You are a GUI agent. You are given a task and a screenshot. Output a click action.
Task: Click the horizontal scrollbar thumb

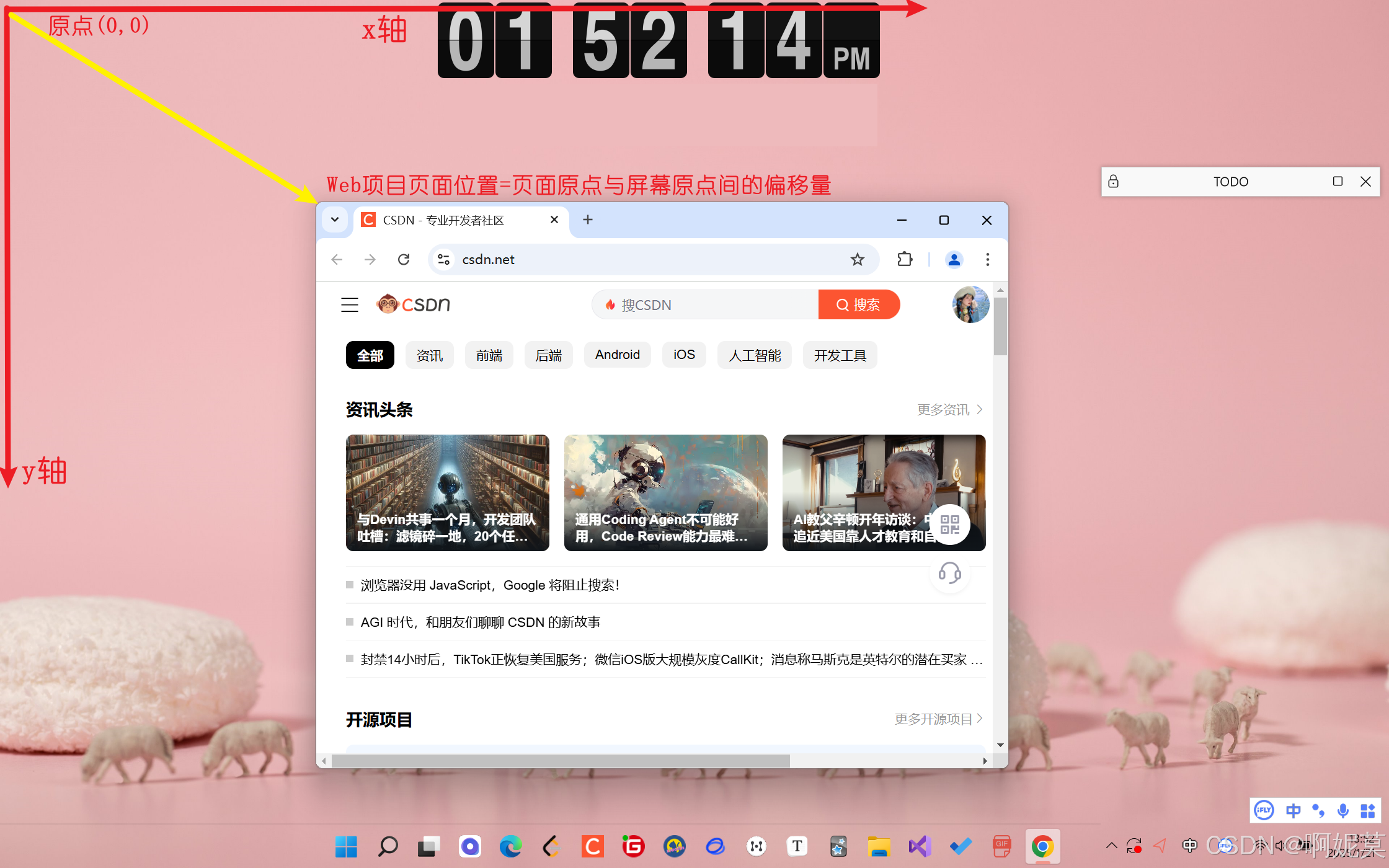point(561,761)
